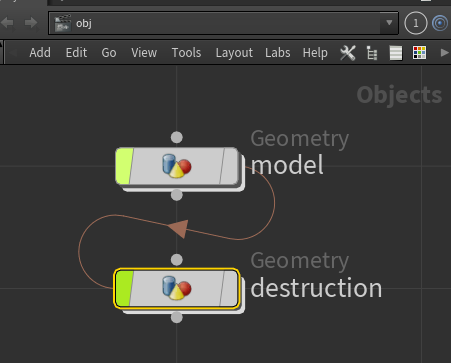Expand the obj path dropdown arrow
This screenshot has height=363, width=451.
point(389,23)
